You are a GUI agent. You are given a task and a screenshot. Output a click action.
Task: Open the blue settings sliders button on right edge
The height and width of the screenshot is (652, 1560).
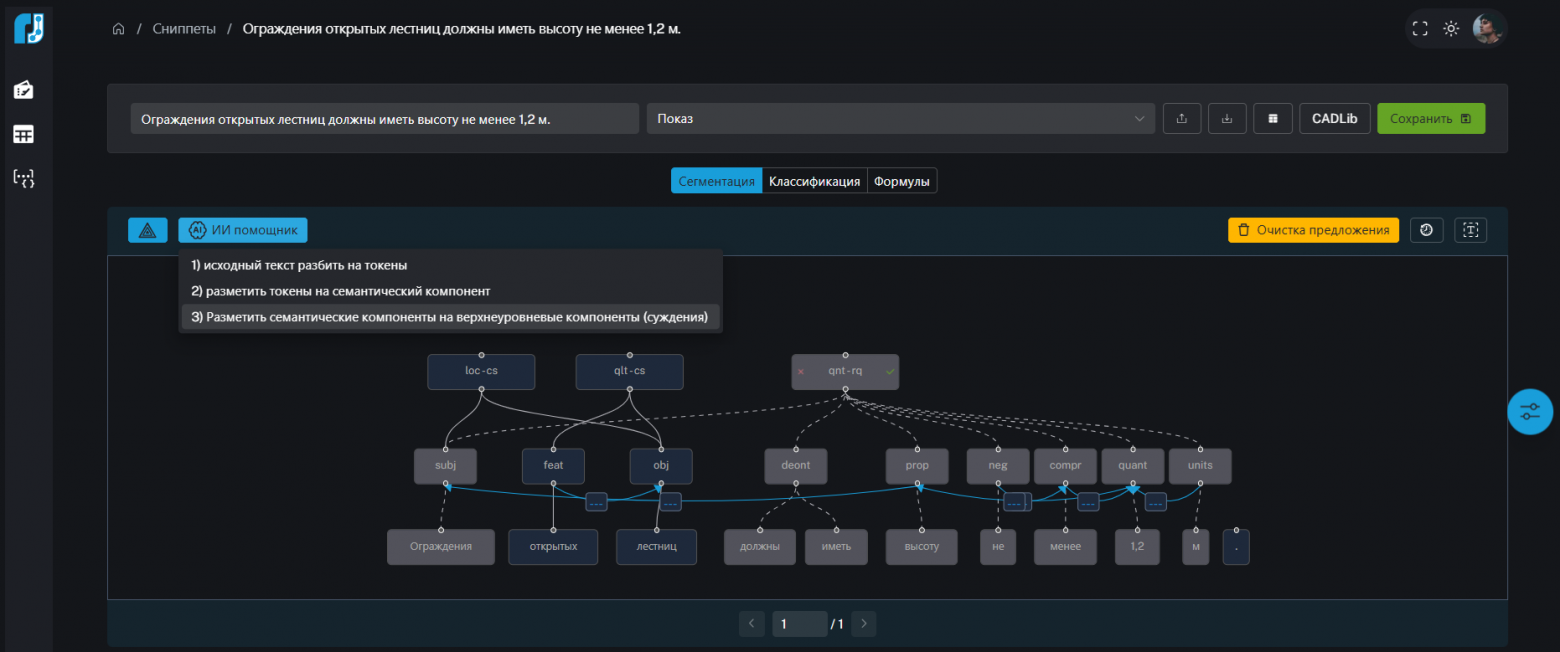tap(1530, 411)
